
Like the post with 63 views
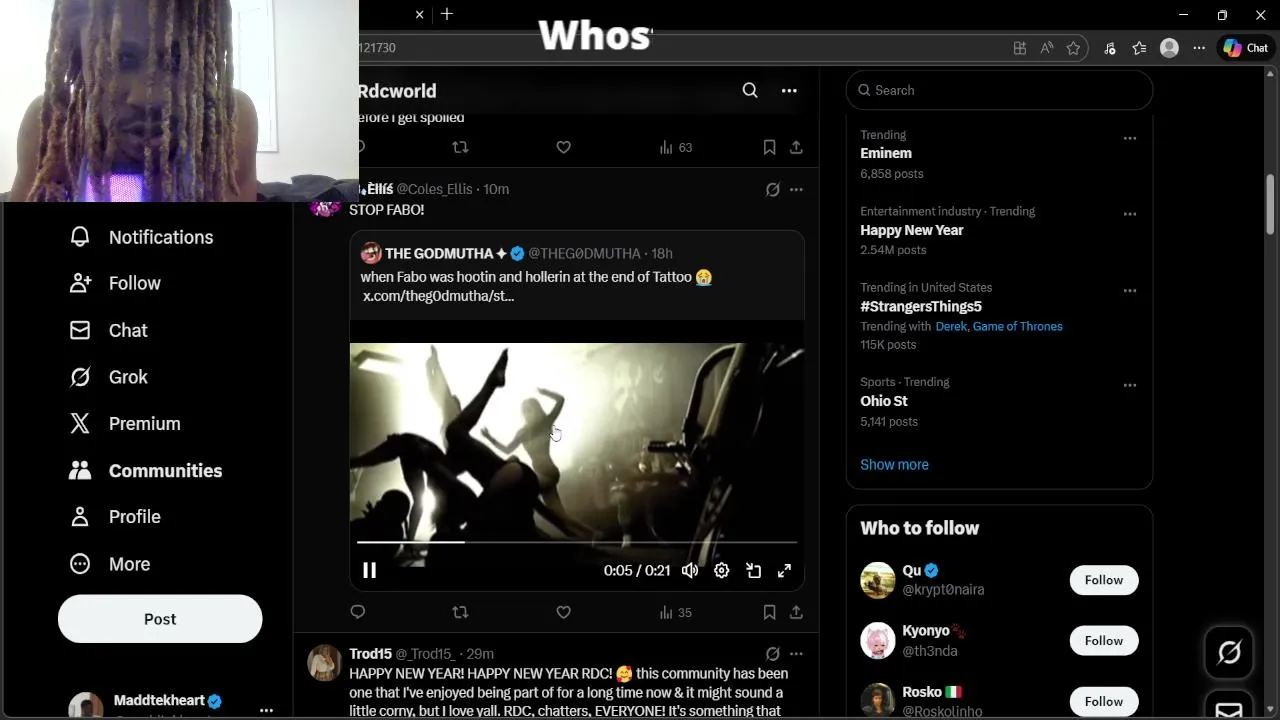point(563,147)
